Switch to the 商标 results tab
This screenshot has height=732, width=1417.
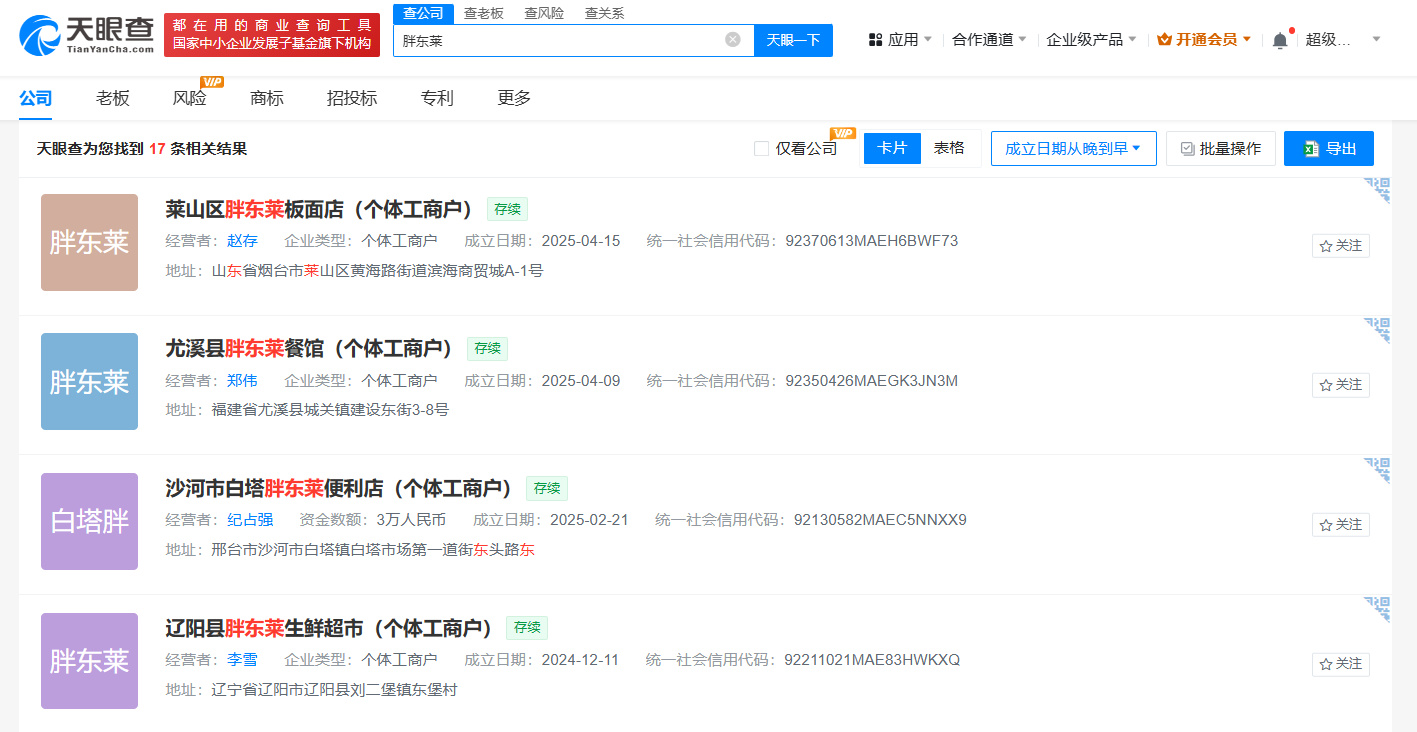(x=267, y=98)
